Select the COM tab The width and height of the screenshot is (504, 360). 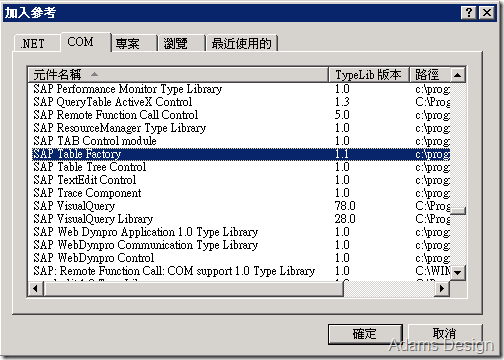(86, 42)
